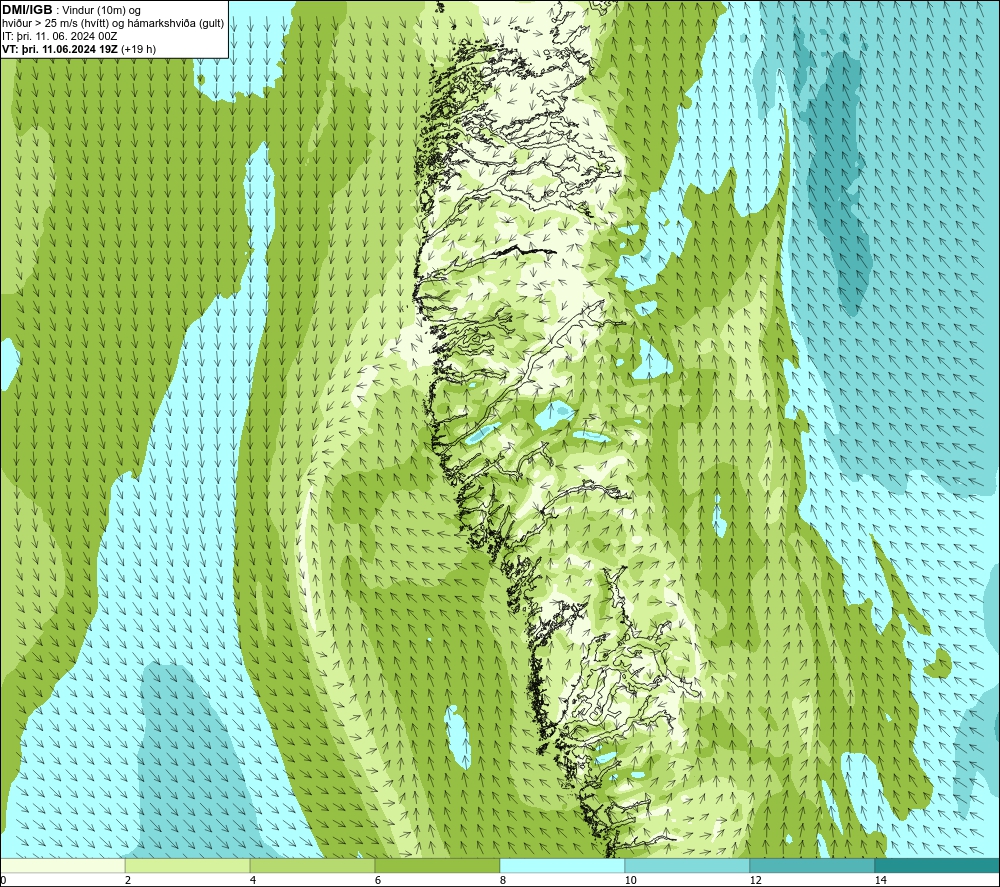Viewport: 1000px width, 887px height.
Task: Click the scale label '6'
Action: click(378, 880)
